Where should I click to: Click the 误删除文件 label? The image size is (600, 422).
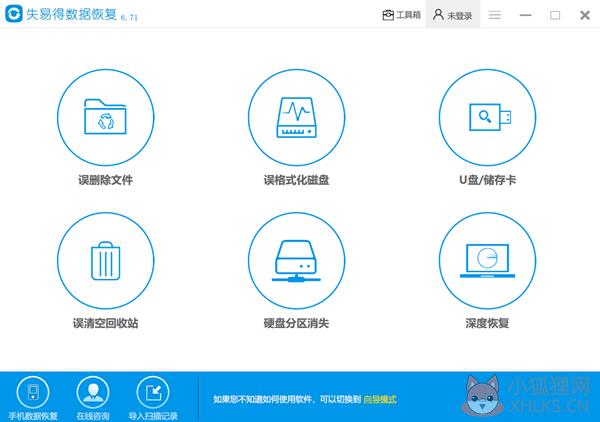coord(106,180)
